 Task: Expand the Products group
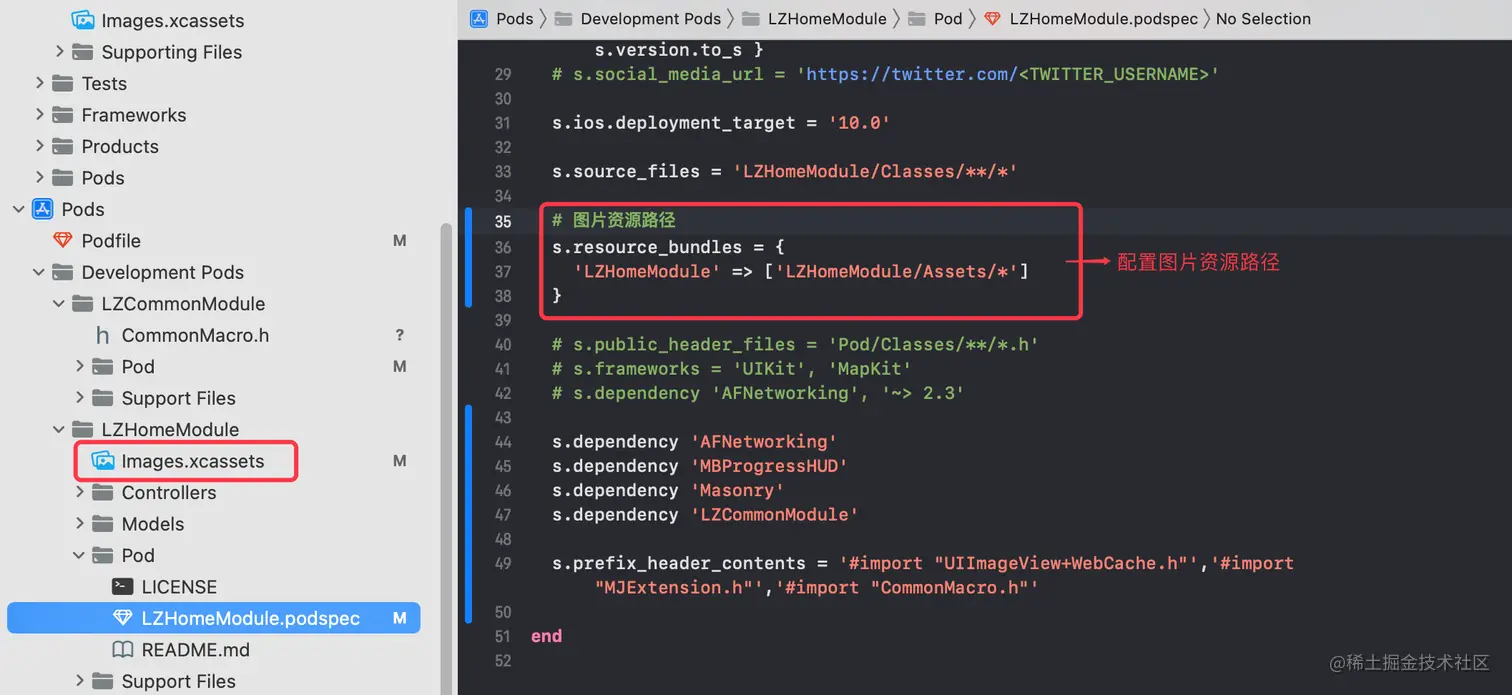[40, 146]
